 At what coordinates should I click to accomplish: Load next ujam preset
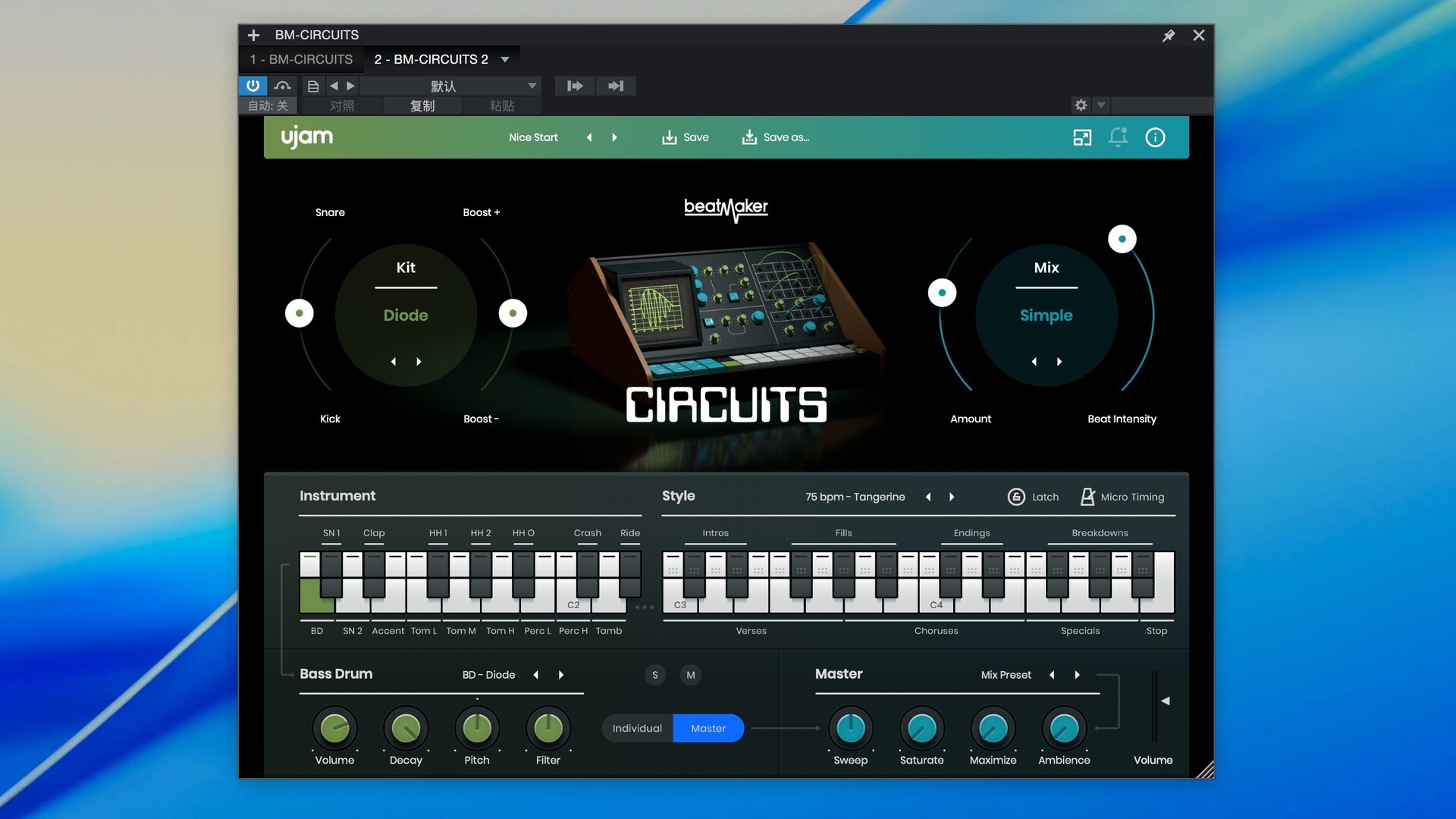coord(614,137)
